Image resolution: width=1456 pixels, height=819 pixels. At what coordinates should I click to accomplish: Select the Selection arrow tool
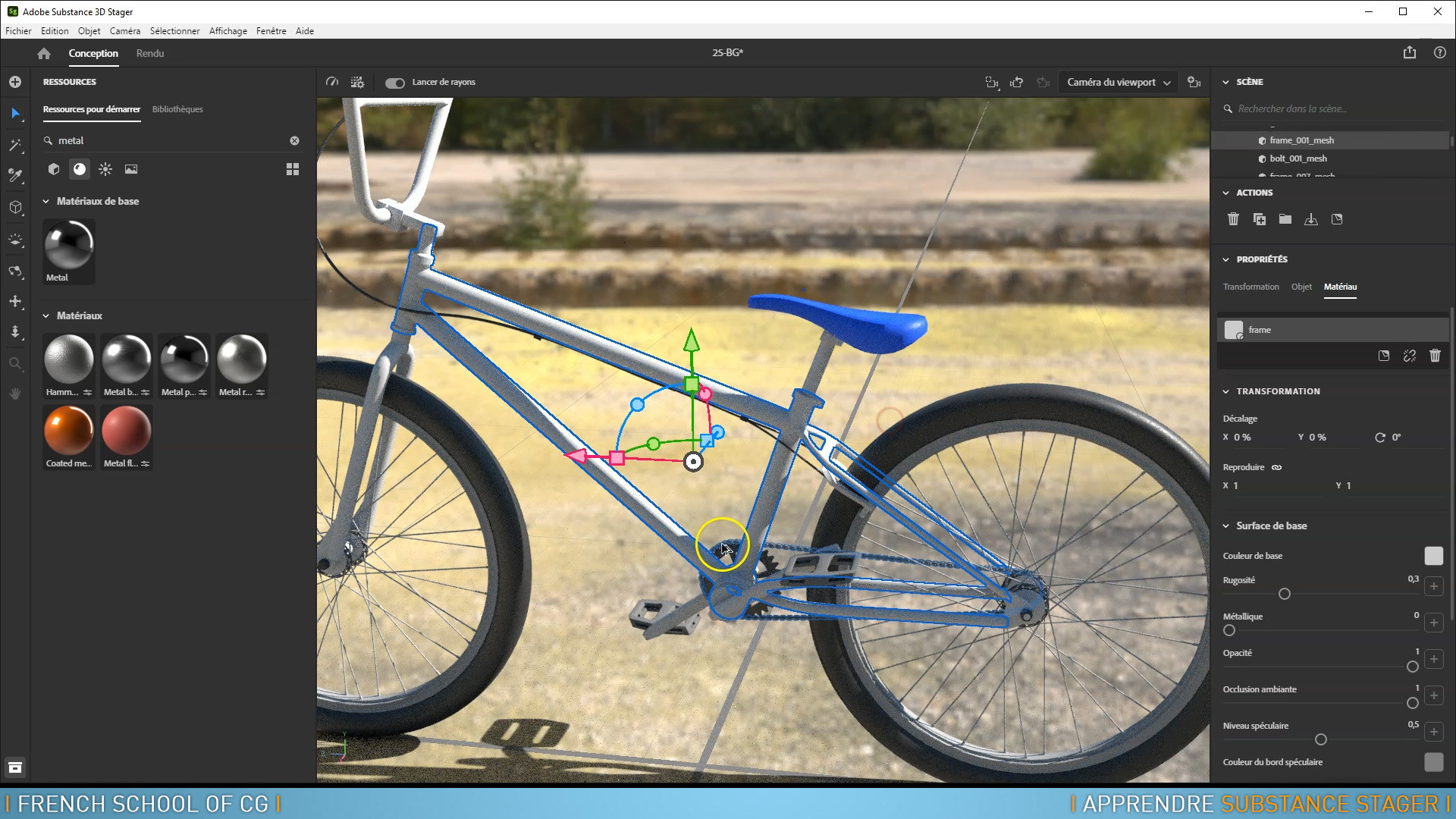click(15, 114)
